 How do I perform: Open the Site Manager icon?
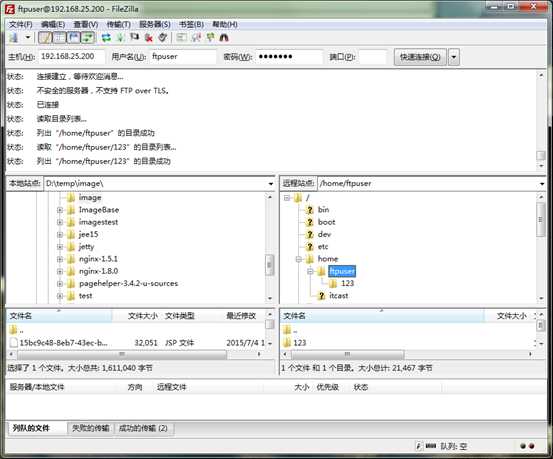(13, 37)
